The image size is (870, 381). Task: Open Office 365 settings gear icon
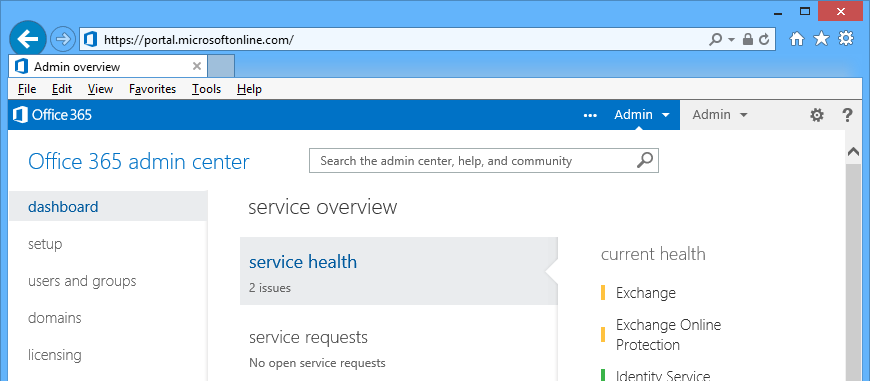817,115
